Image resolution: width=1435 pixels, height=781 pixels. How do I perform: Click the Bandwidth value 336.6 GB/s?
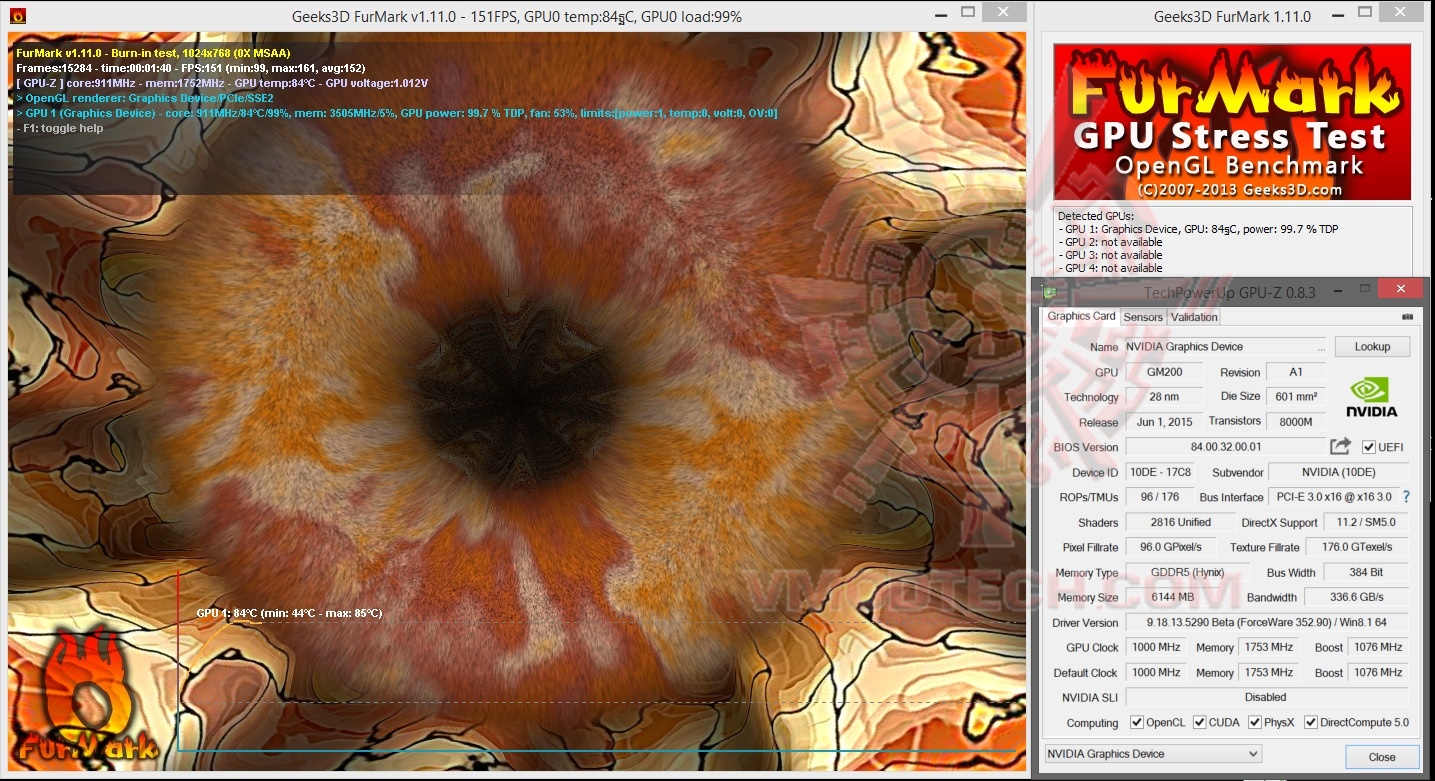point(1356,597)
